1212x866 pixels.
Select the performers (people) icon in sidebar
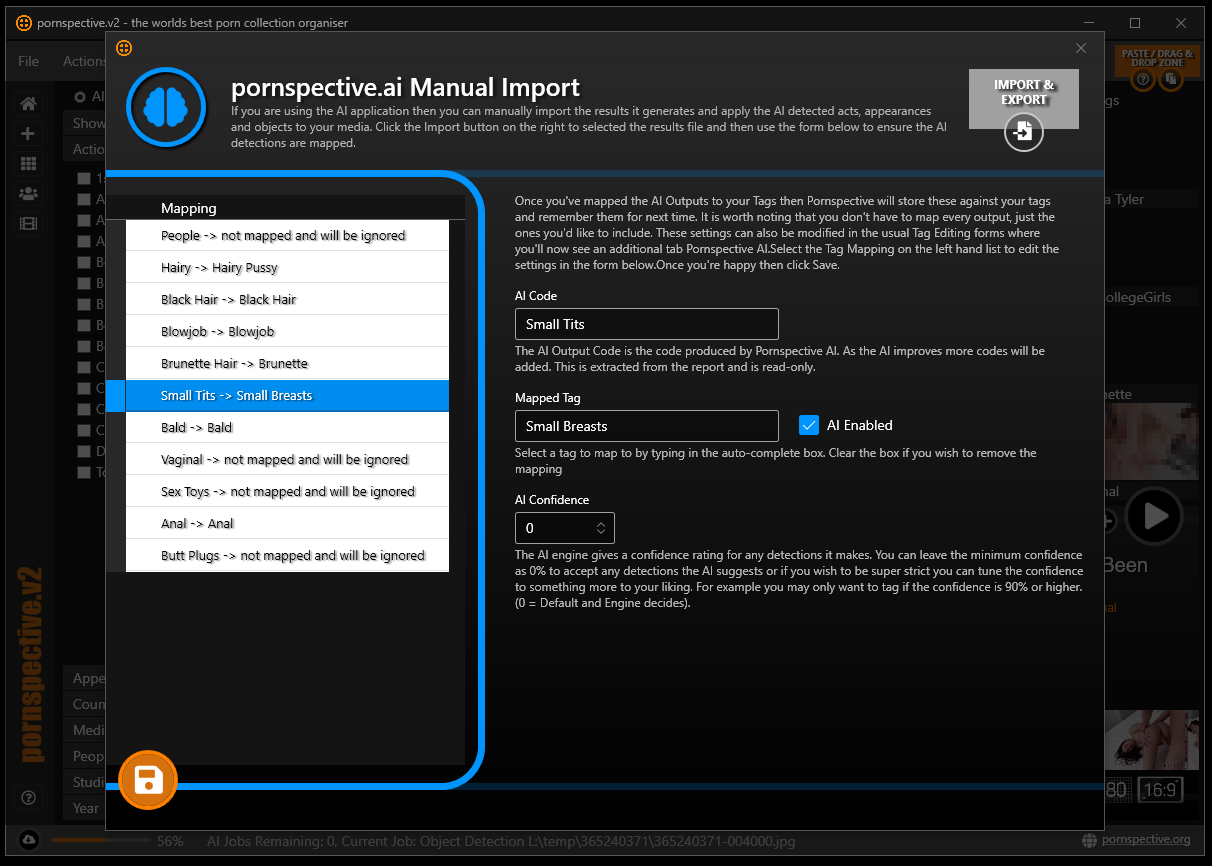(x=28, y=193)
